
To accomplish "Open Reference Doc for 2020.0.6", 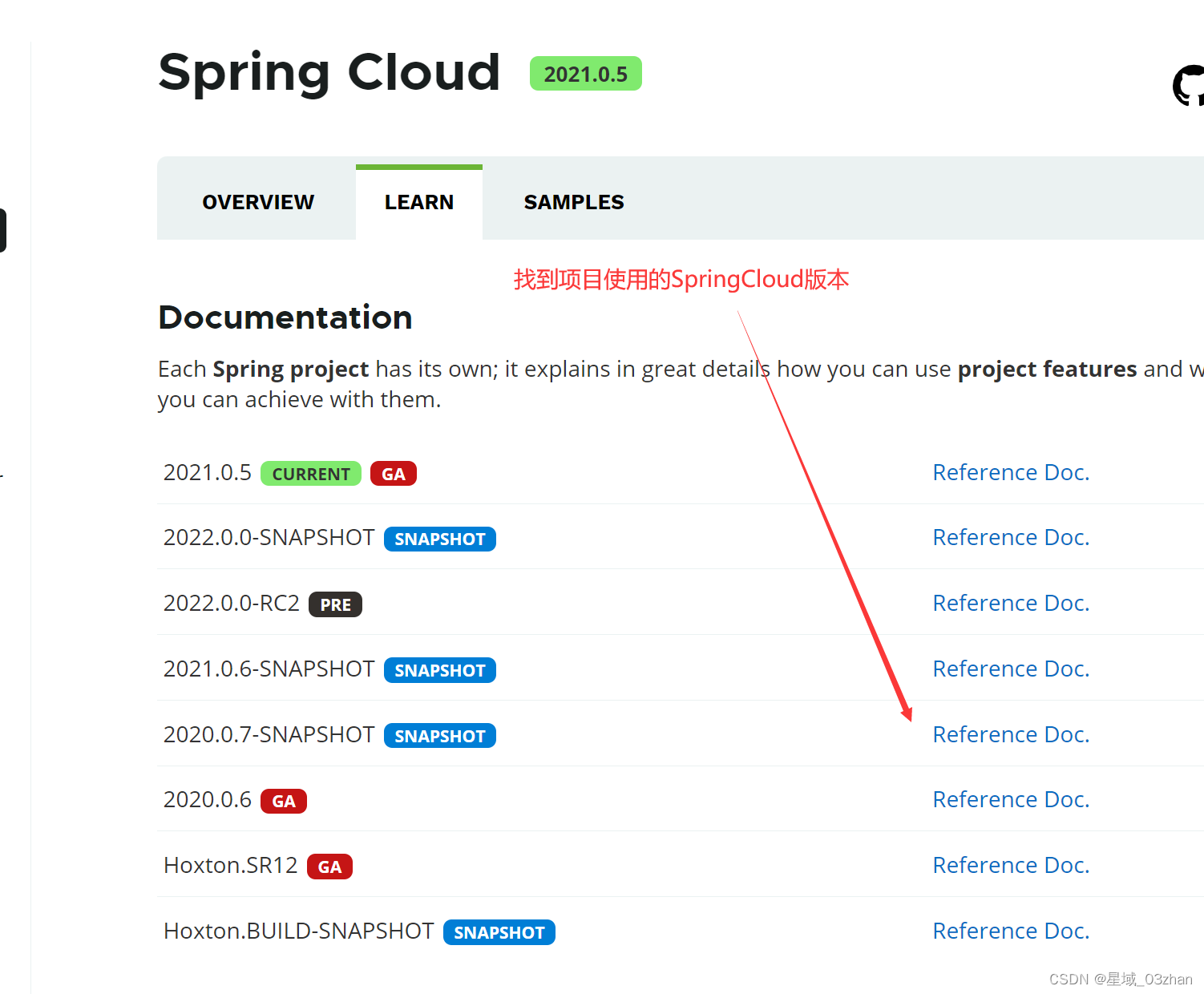I will tap(1011, 799).
